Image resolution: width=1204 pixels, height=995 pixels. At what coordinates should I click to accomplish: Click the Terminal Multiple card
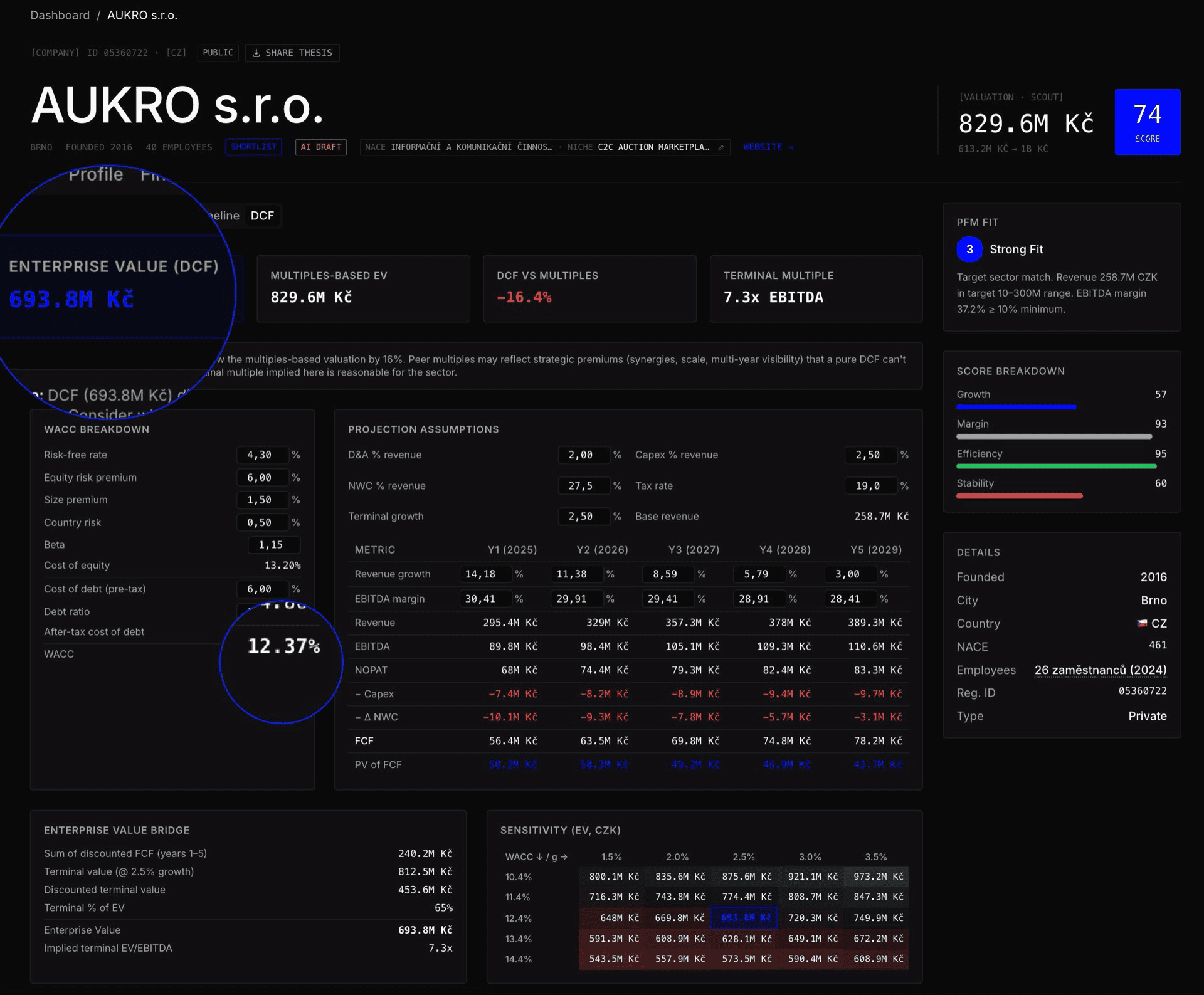point(816,288)
